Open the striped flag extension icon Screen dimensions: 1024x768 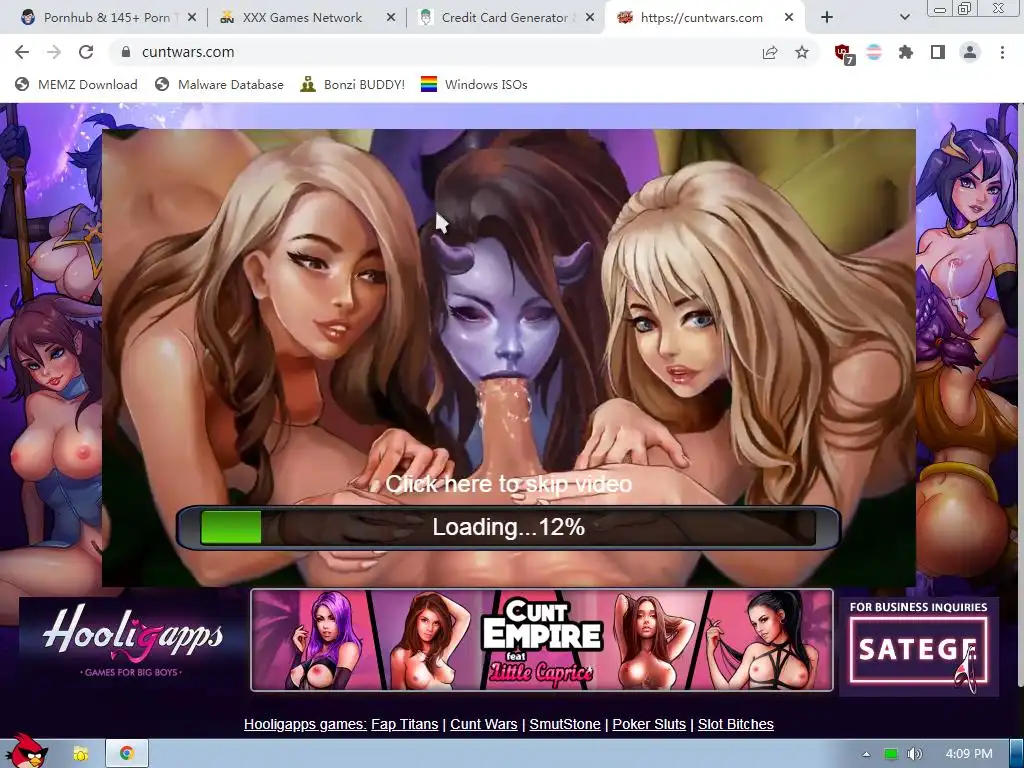point(874,52)
